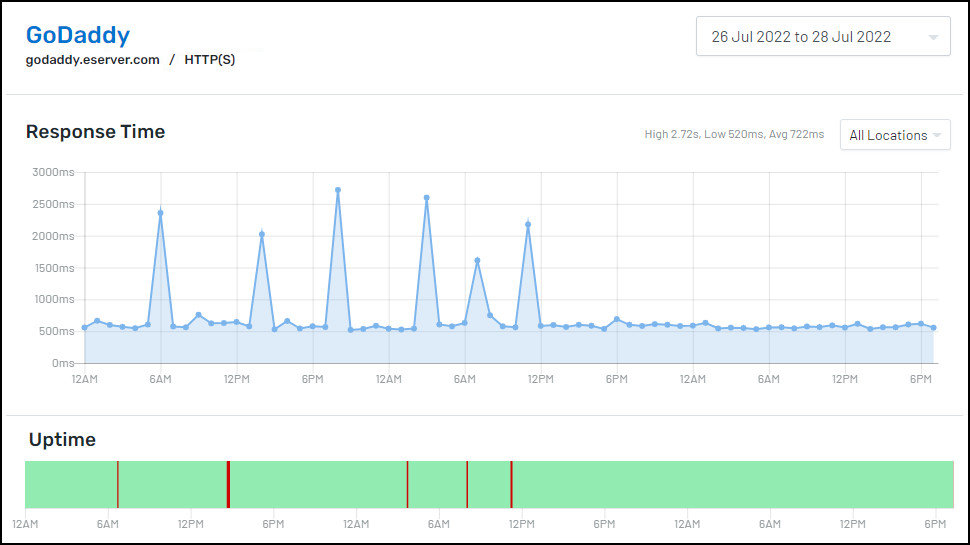This screenshot has width=970, height=545.
Task: Click the spike data point near 2000ms after 12PM
Action: (262, 234)
